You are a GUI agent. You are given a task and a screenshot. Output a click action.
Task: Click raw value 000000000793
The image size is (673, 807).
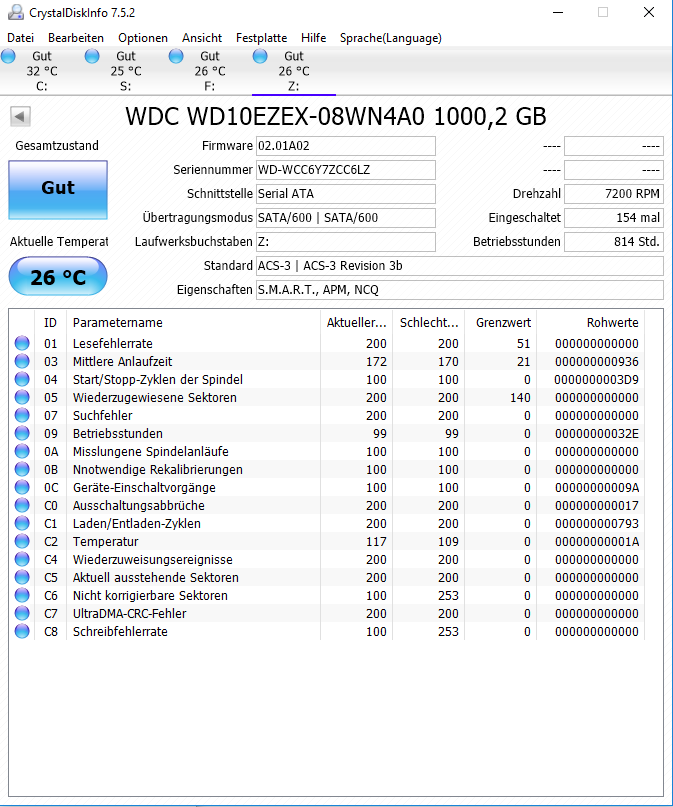[x=596, y=523]
